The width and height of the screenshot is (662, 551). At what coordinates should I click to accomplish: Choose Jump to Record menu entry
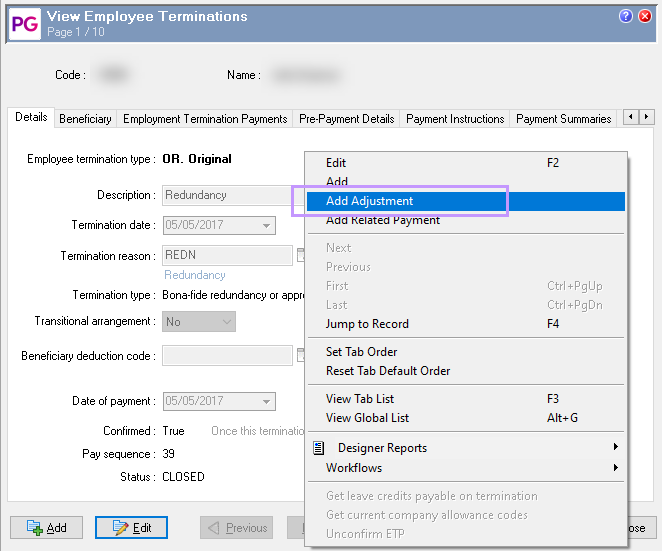[x=367, y=324]
